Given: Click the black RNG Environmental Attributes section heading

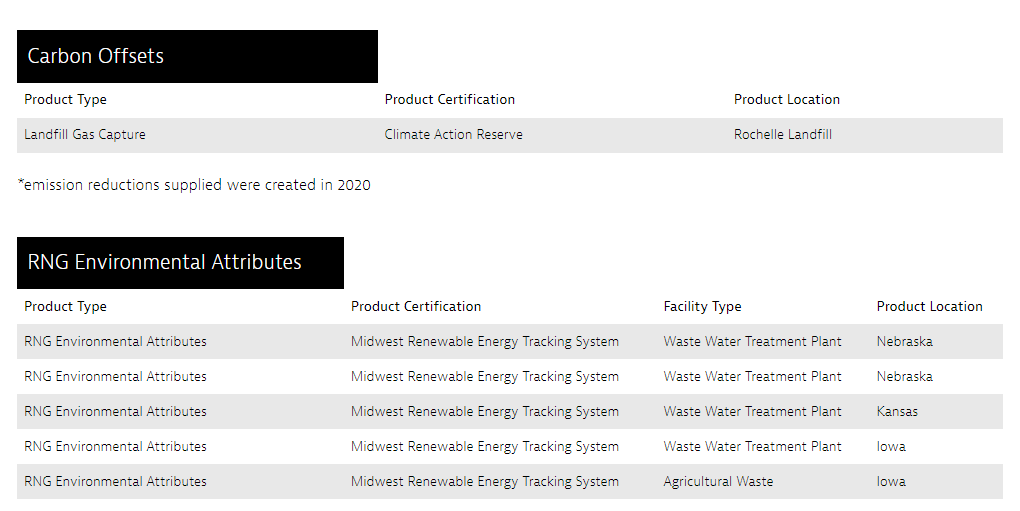Looking at the screenshot, I should pos(180,263).
